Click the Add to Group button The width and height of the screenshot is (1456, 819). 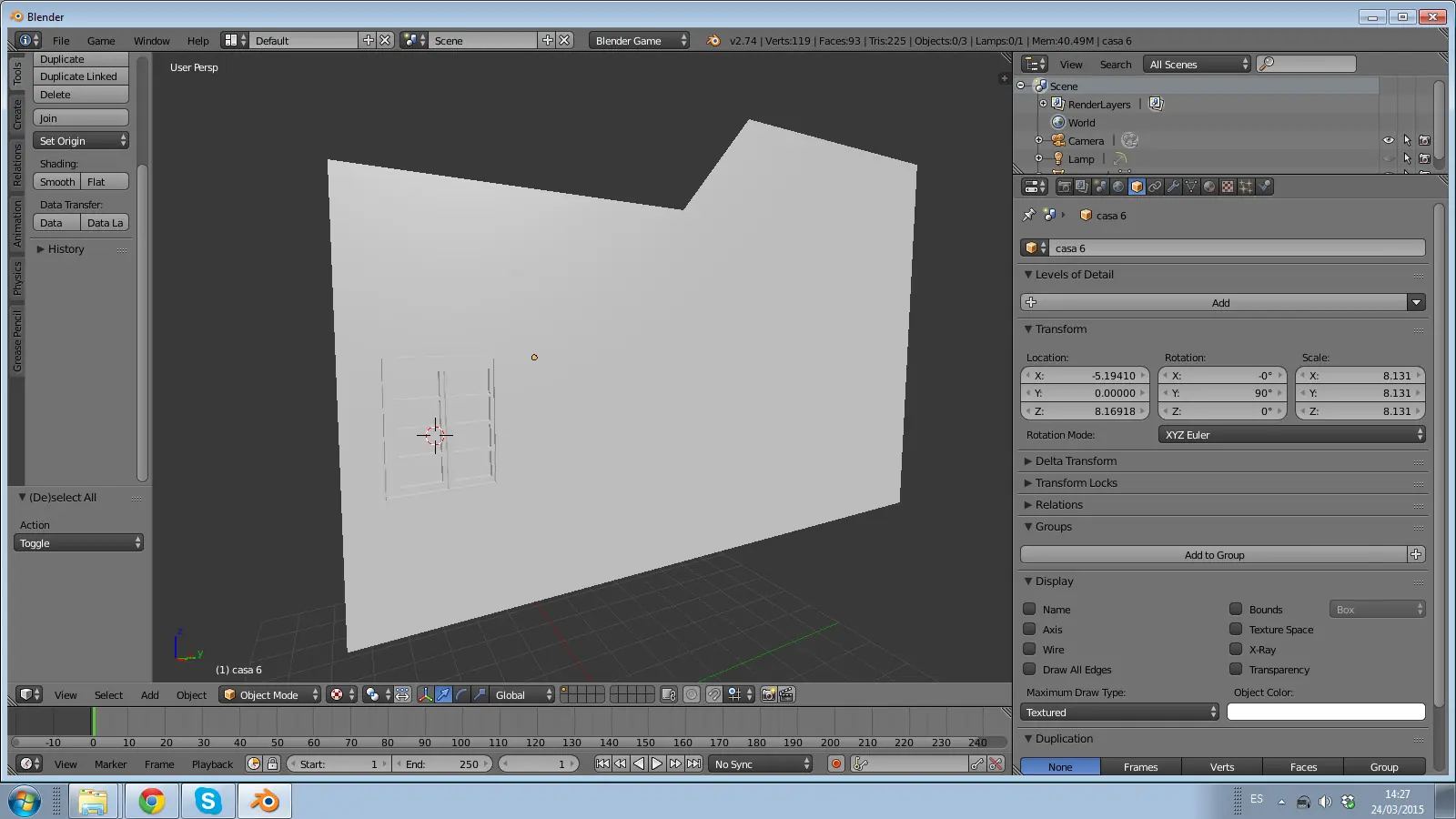pyautogui.click(x=1214, y=554)
